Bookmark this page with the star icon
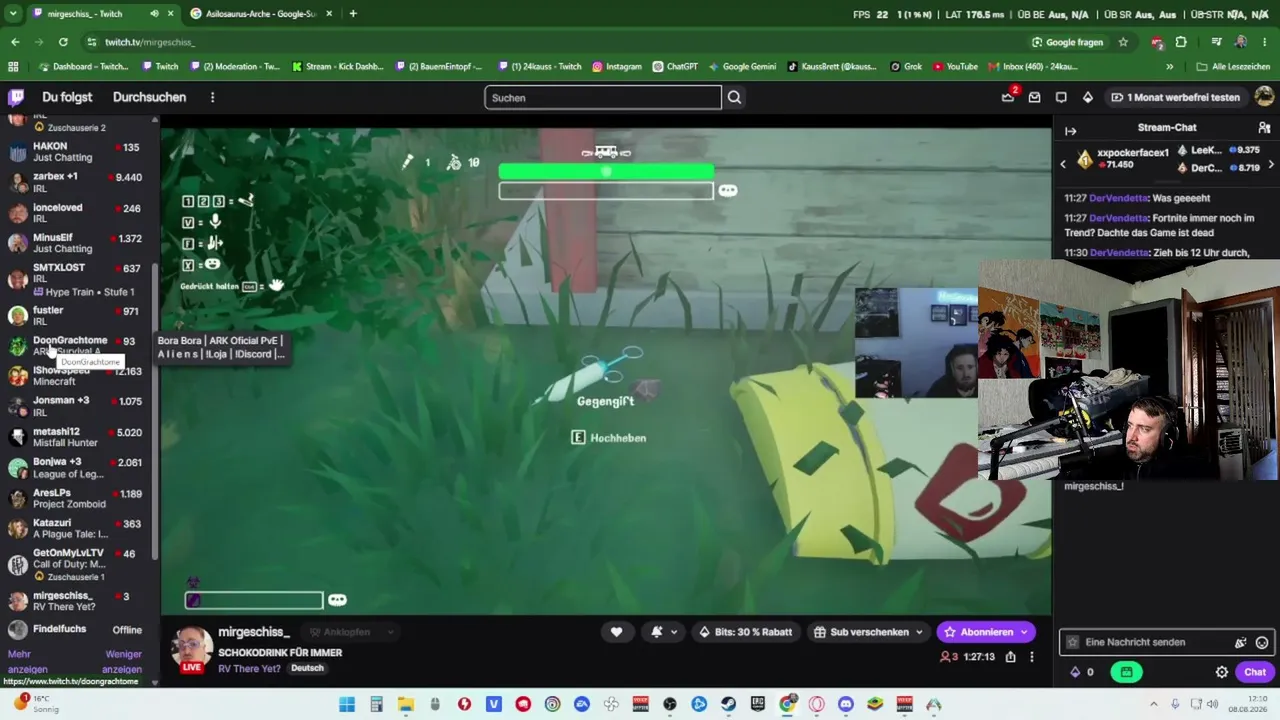 pos(1123,42)
